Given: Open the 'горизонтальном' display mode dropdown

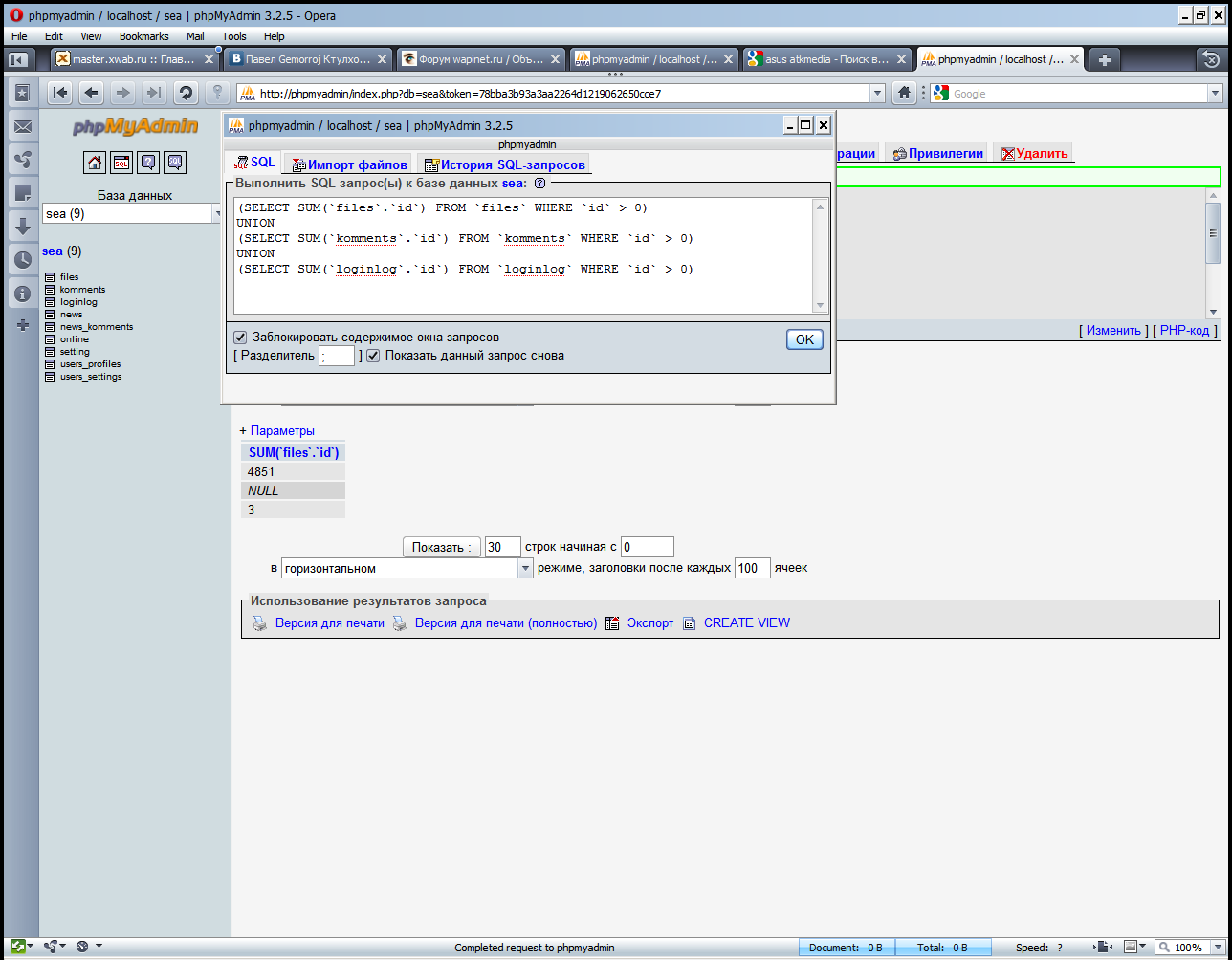Looking at the screenshot, I should pyautogui.click(x=525, y=569).
